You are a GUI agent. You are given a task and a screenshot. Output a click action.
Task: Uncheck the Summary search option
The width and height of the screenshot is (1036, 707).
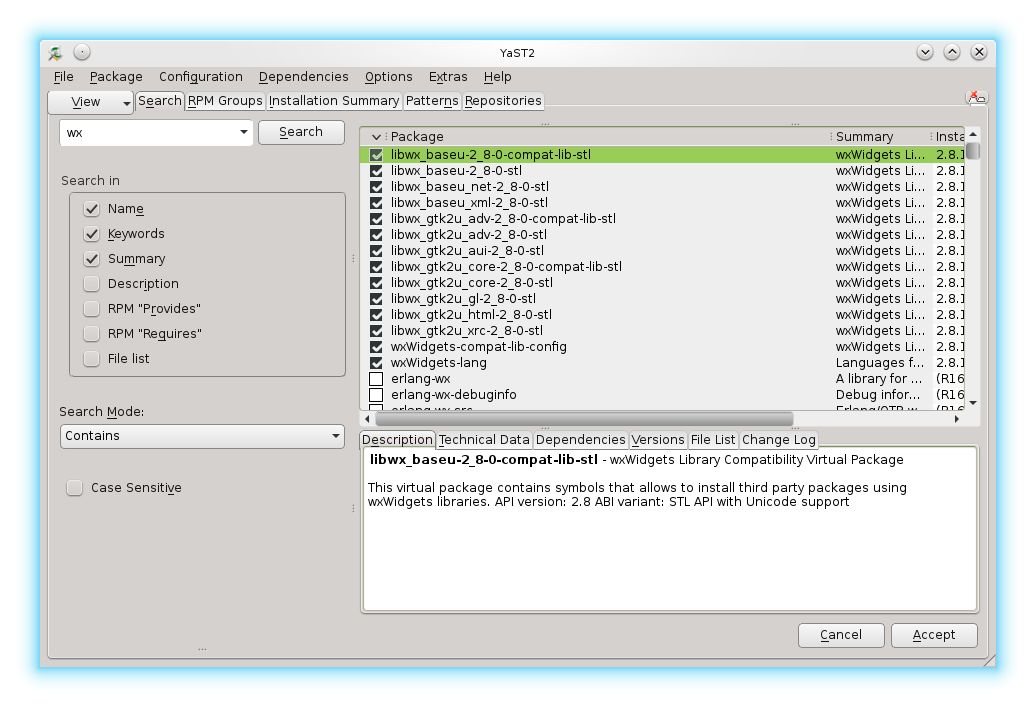[92, 259]
